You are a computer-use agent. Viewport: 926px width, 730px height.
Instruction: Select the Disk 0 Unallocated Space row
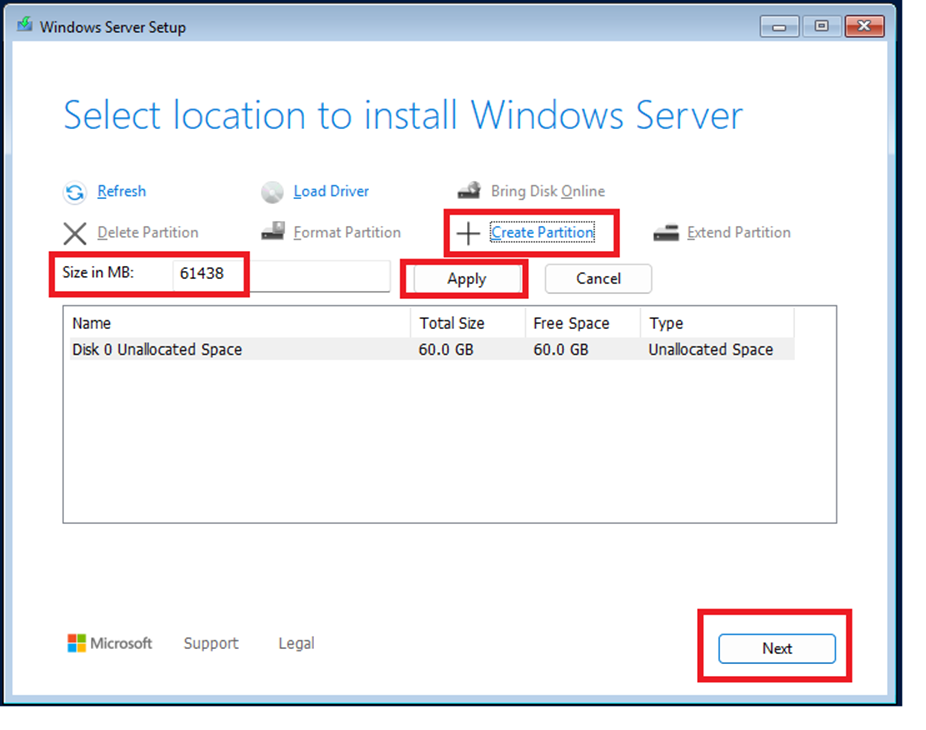157,349
